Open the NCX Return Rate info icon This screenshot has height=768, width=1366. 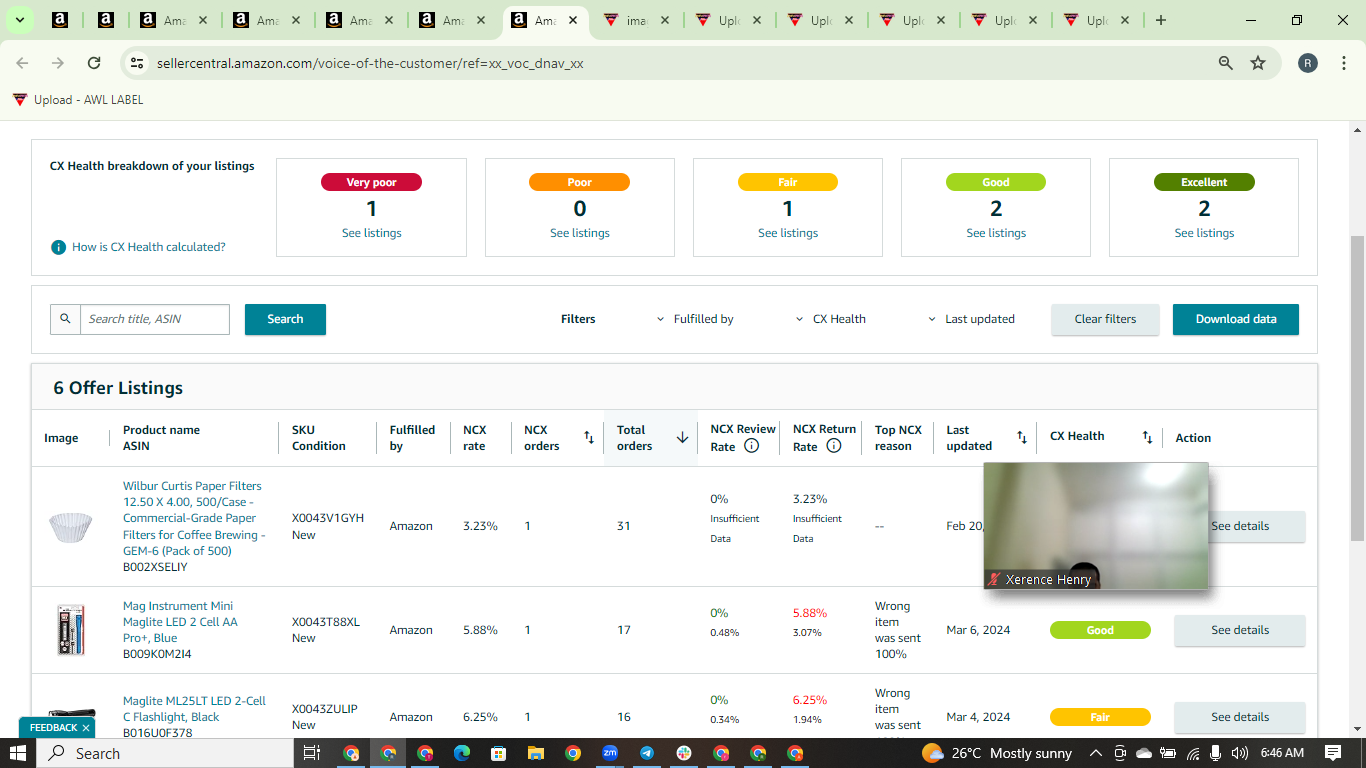coord(834,446)
